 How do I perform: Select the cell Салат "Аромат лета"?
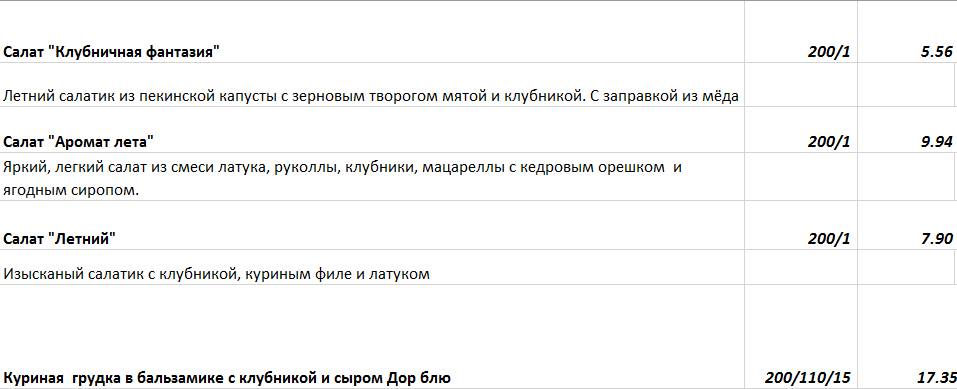tap(372, 130)
